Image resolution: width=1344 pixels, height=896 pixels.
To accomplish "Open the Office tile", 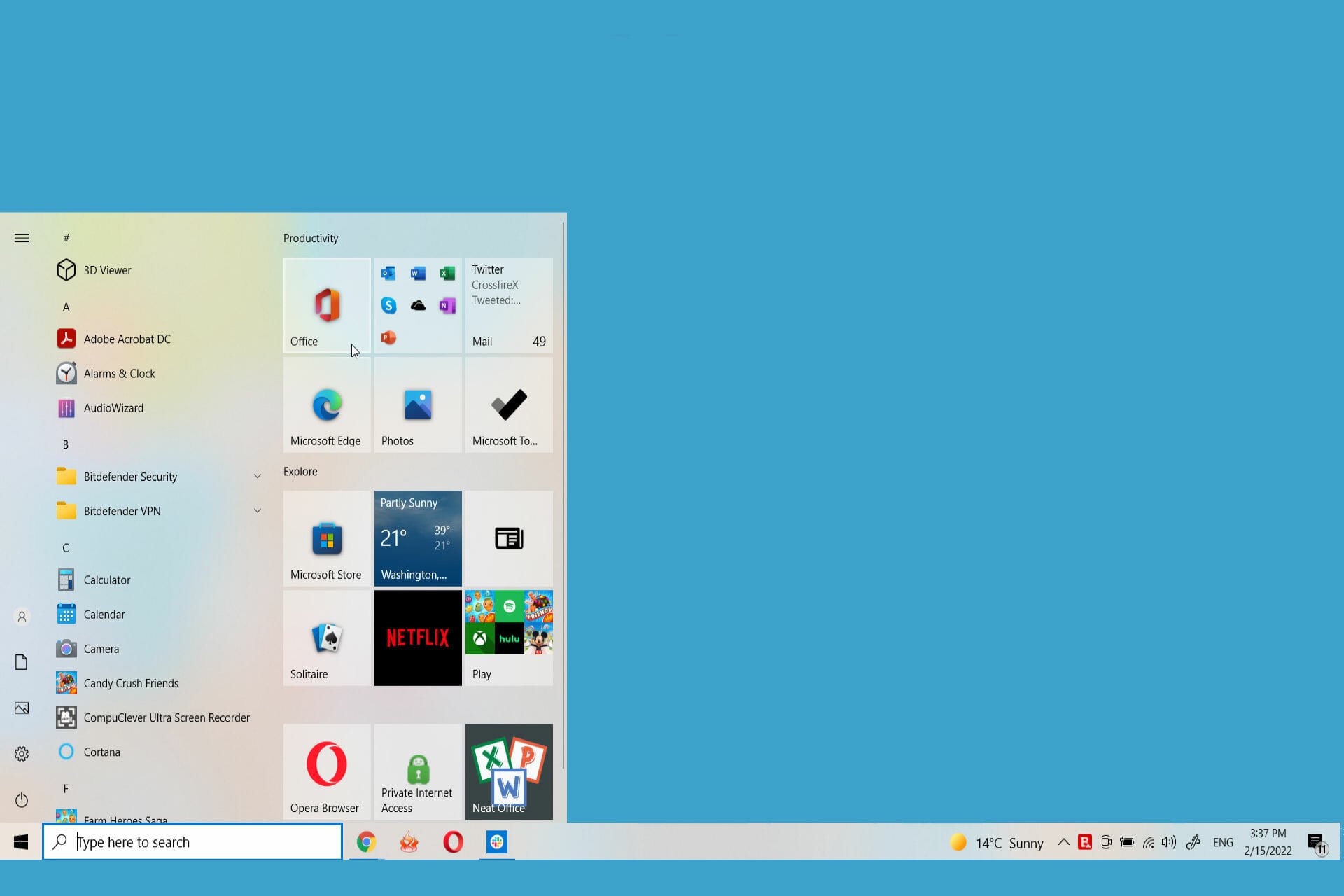I will coord(327,305).
